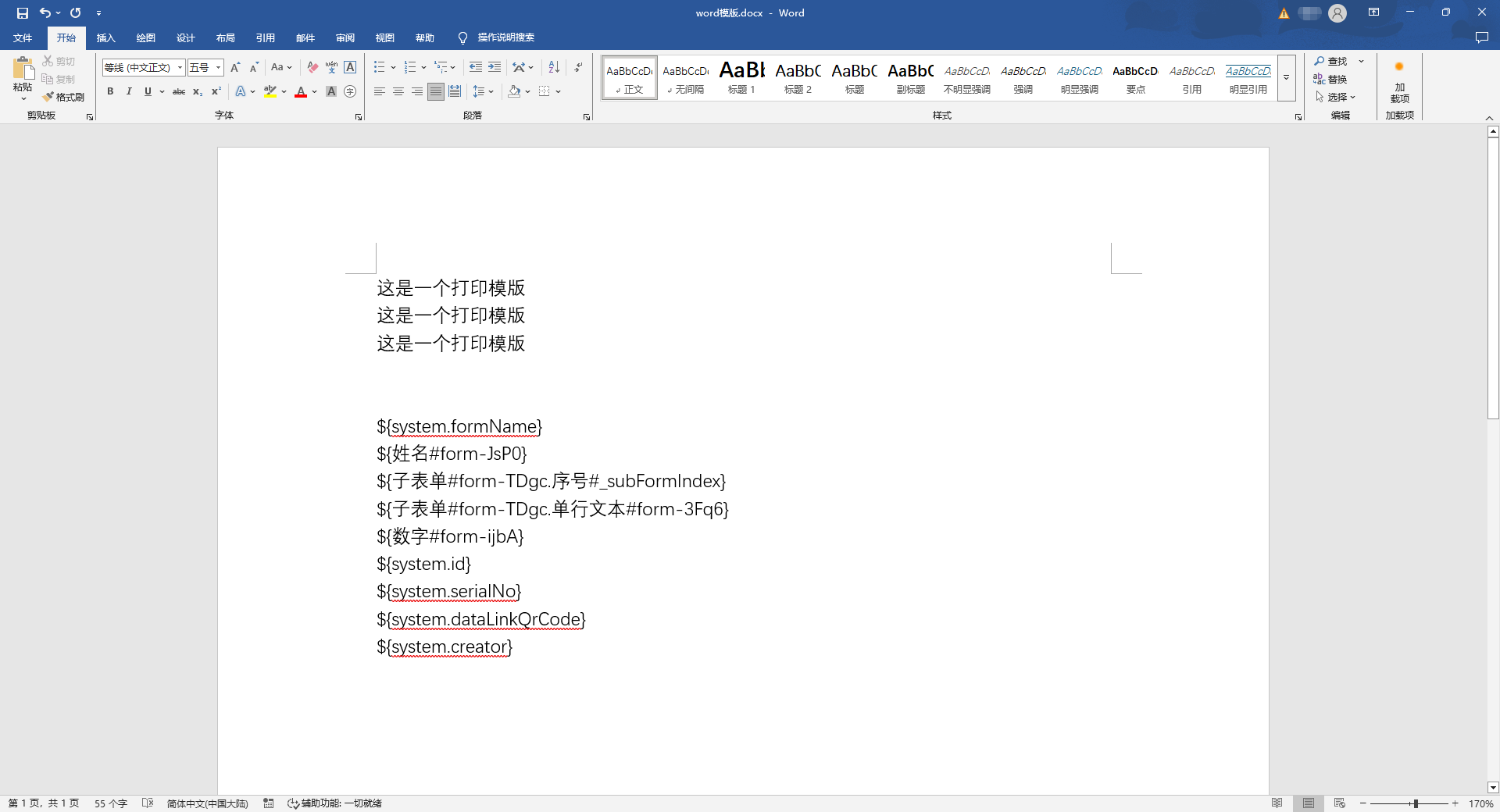Viewport: 1500px width, 812px height.
Task: Switch to the Design (设计) tab
Action: (x=185, y=37)
